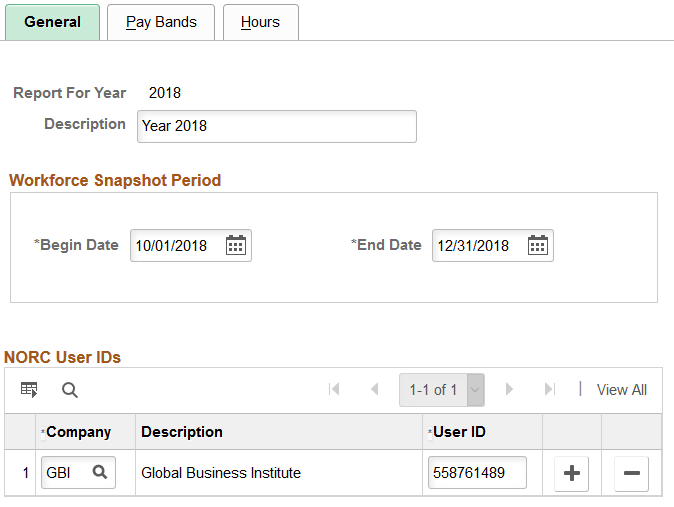Switch to the Hours tab
The width and height of the screenshot is (674, 507).
(260, 22)
